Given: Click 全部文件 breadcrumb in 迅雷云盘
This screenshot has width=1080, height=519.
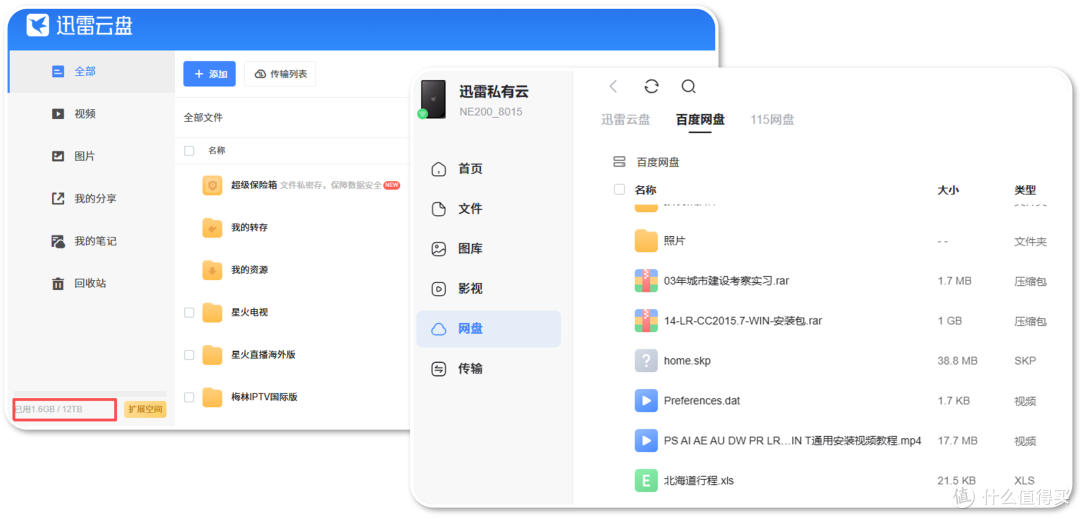Looking at the screenshot, I should (203, 118).
